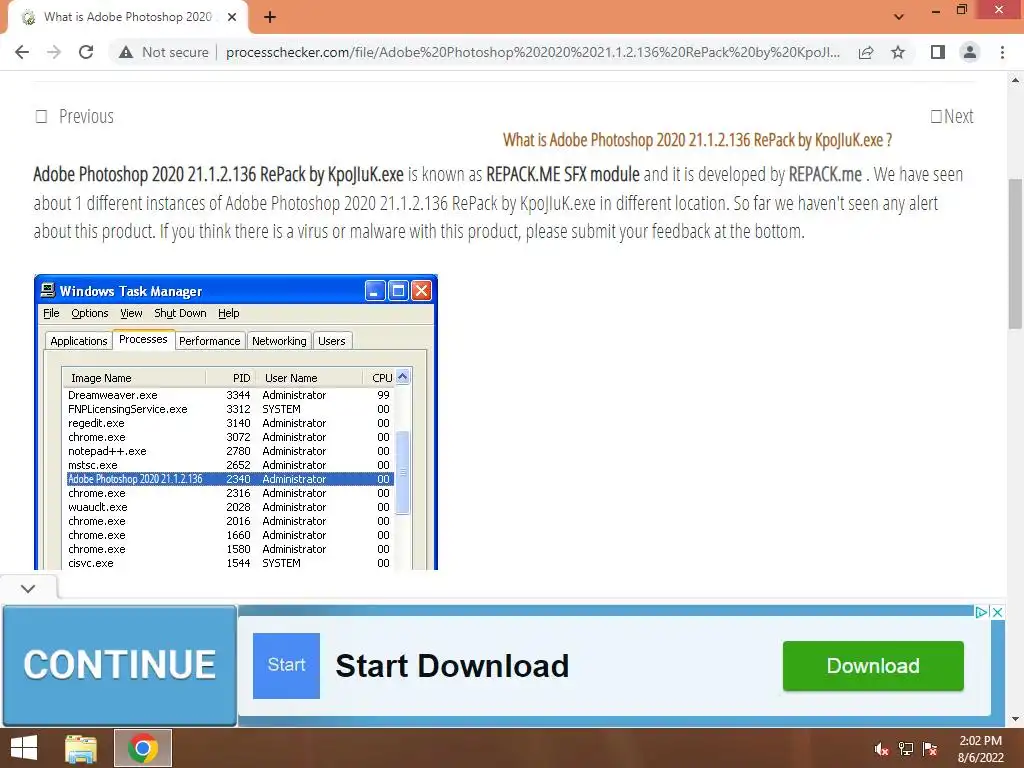Open File Explorer from the taskbar
The image size is (1024, 768).
(x=81, y=748)
